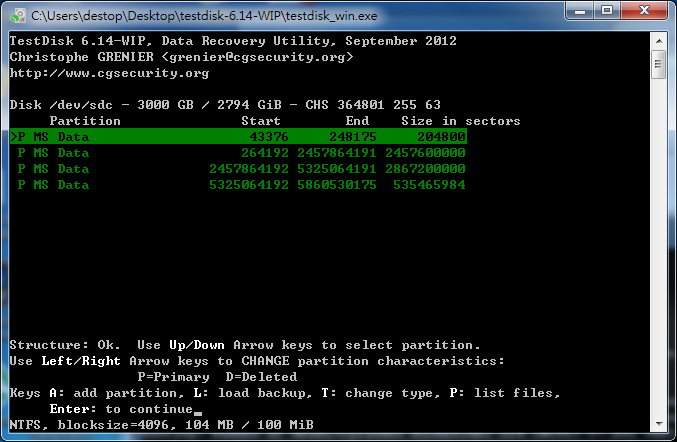Click the 'A: add partition' key hint
The height and width of the screenshot is (442, 677).
tap(116, 393)
